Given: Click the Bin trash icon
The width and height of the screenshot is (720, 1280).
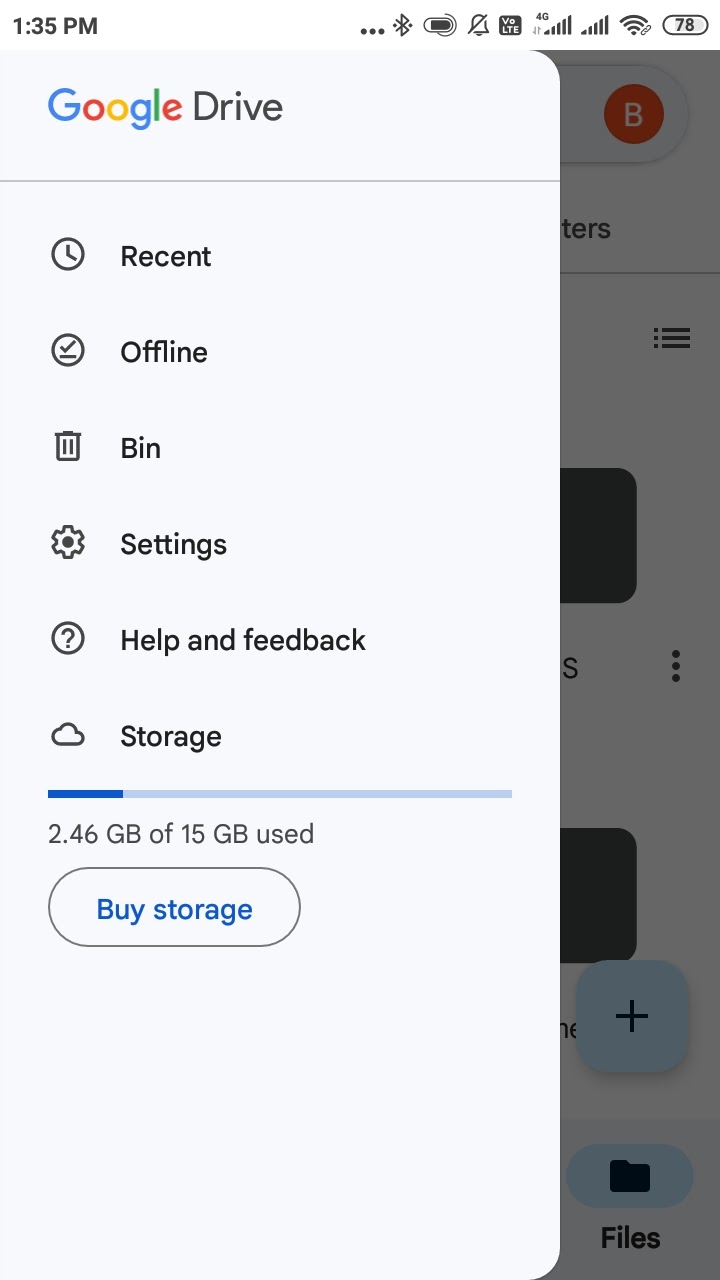Looking at the screenshot, I should [68, 447].
